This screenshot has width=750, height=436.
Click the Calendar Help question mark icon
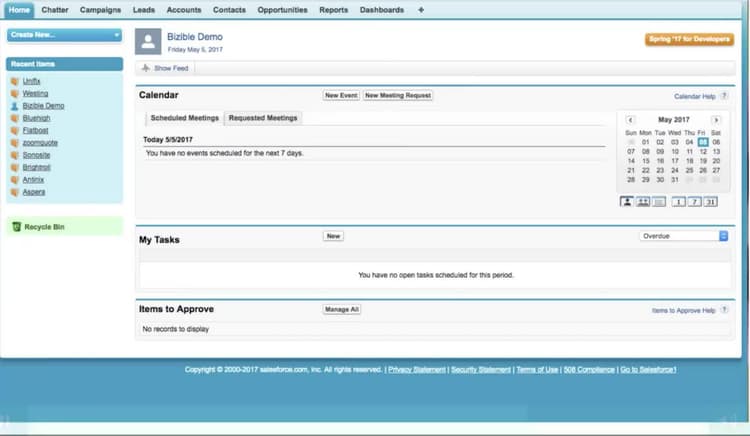coord(724,96)
